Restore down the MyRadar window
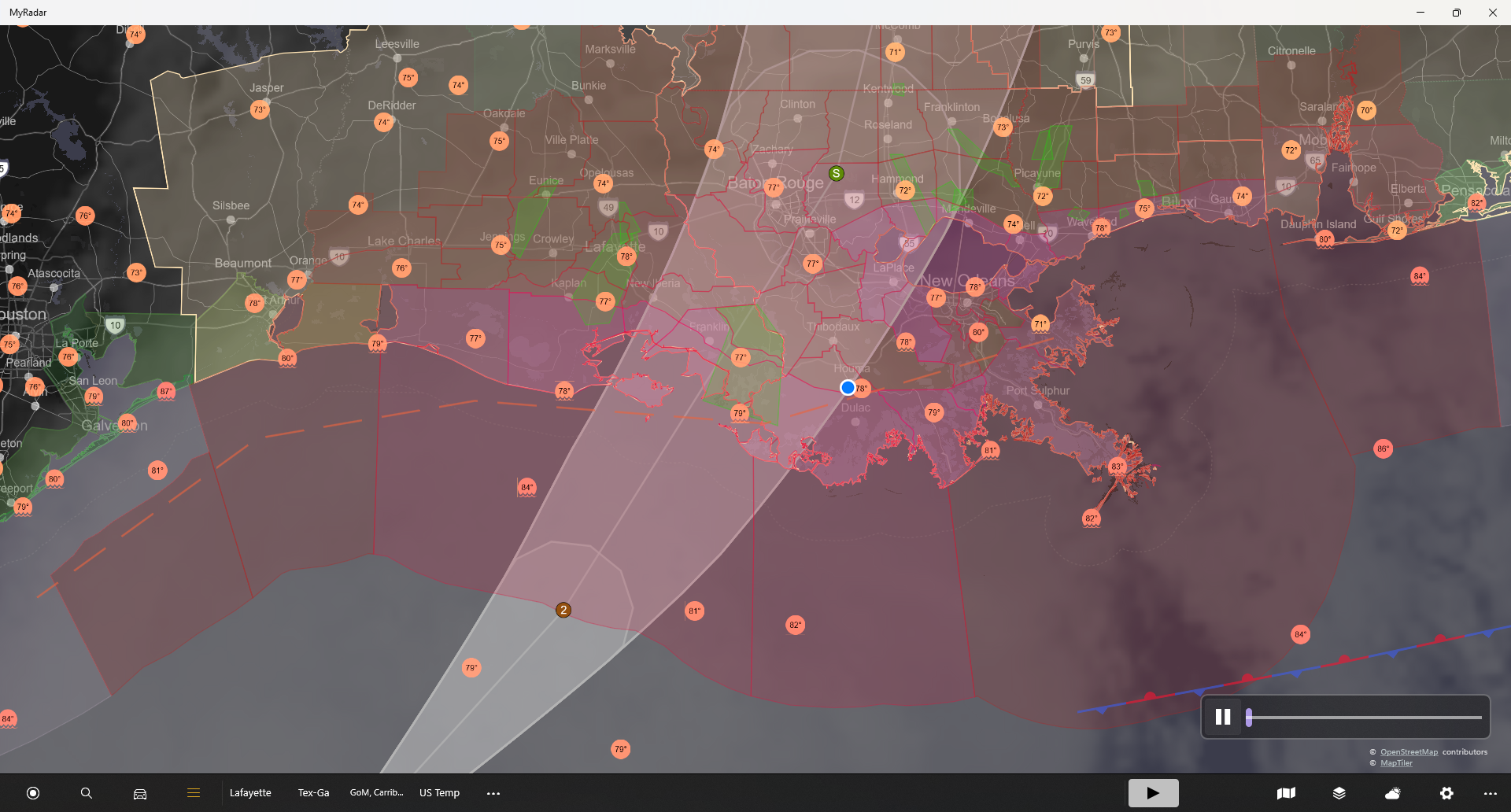Viewport: 1511px width, 812px height. click(1457, 13)
